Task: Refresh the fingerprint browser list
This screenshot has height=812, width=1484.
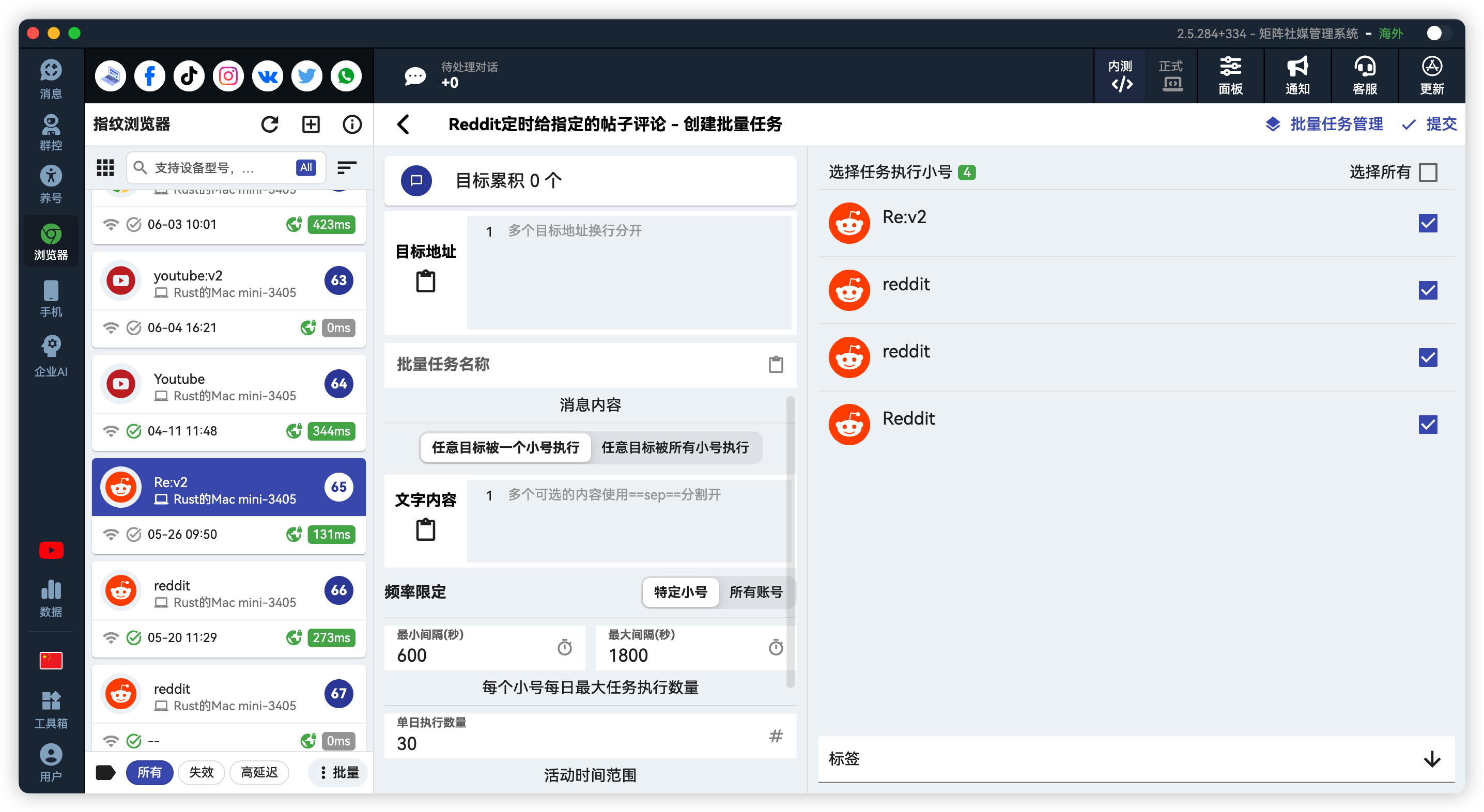Action: [270, 124]
